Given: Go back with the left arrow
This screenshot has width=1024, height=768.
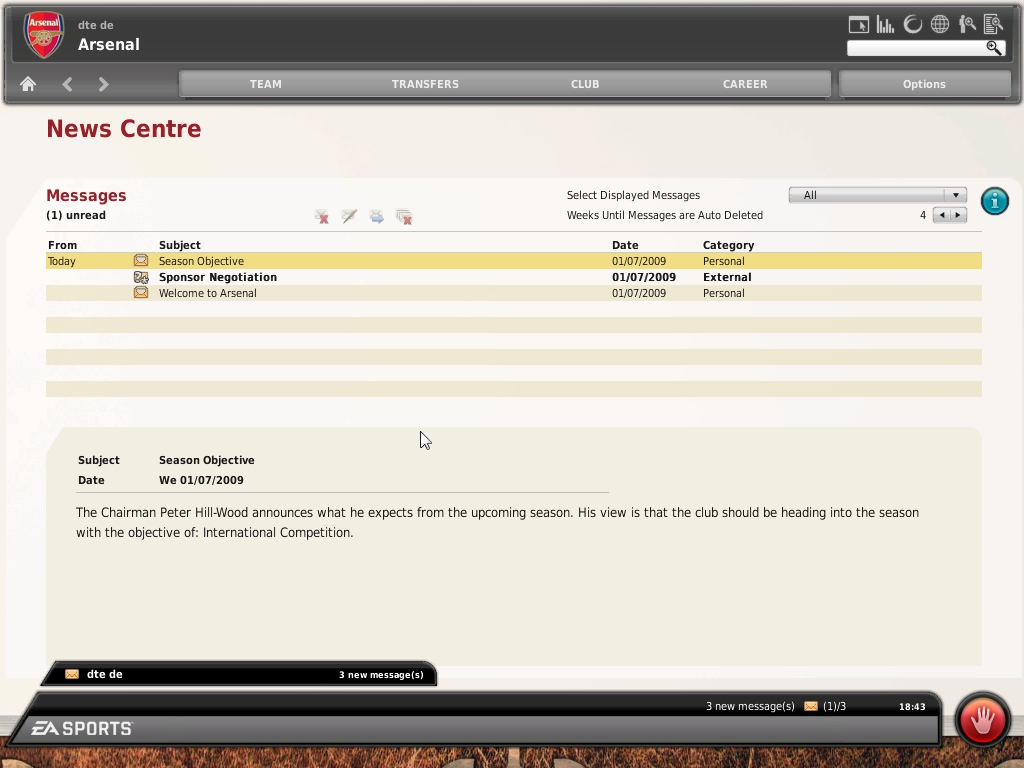Looking at the screenshot, I should [67, 85].
